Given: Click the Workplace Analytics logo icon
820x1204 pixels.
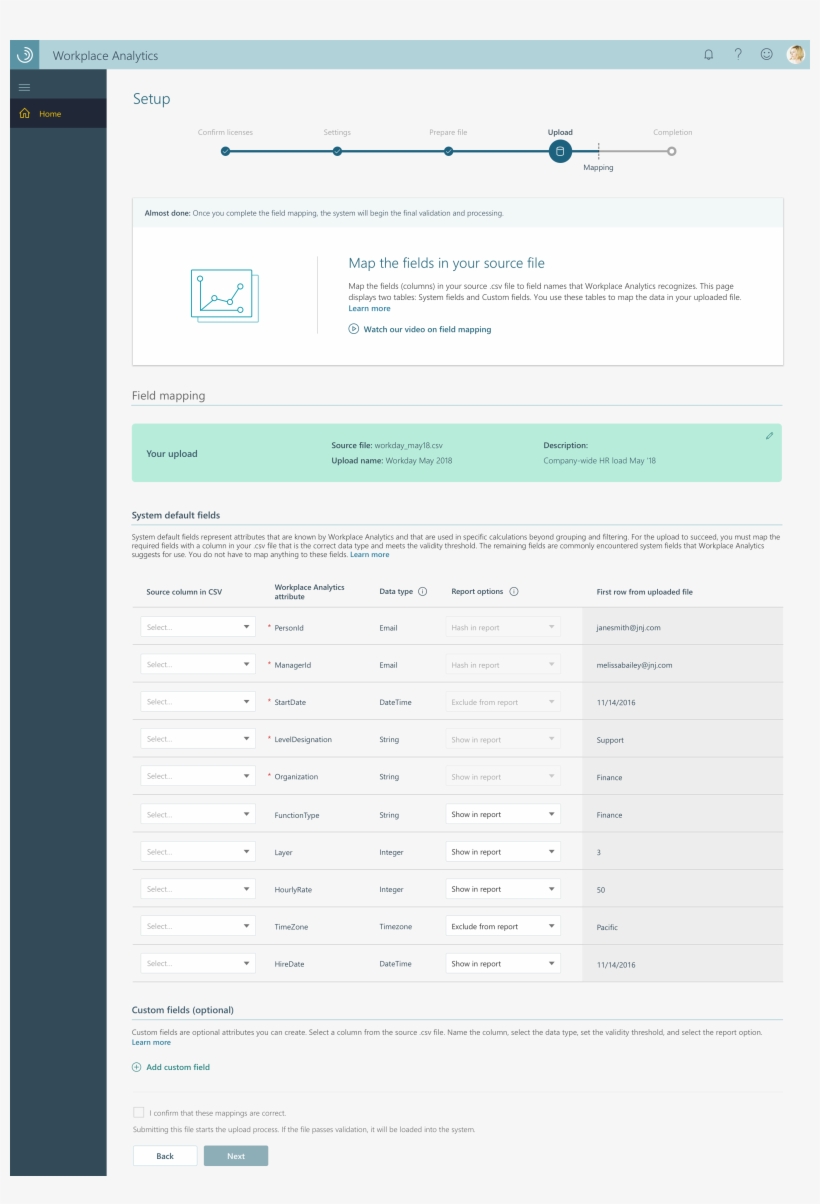Looking at the screenshot, I should (23, 55).
